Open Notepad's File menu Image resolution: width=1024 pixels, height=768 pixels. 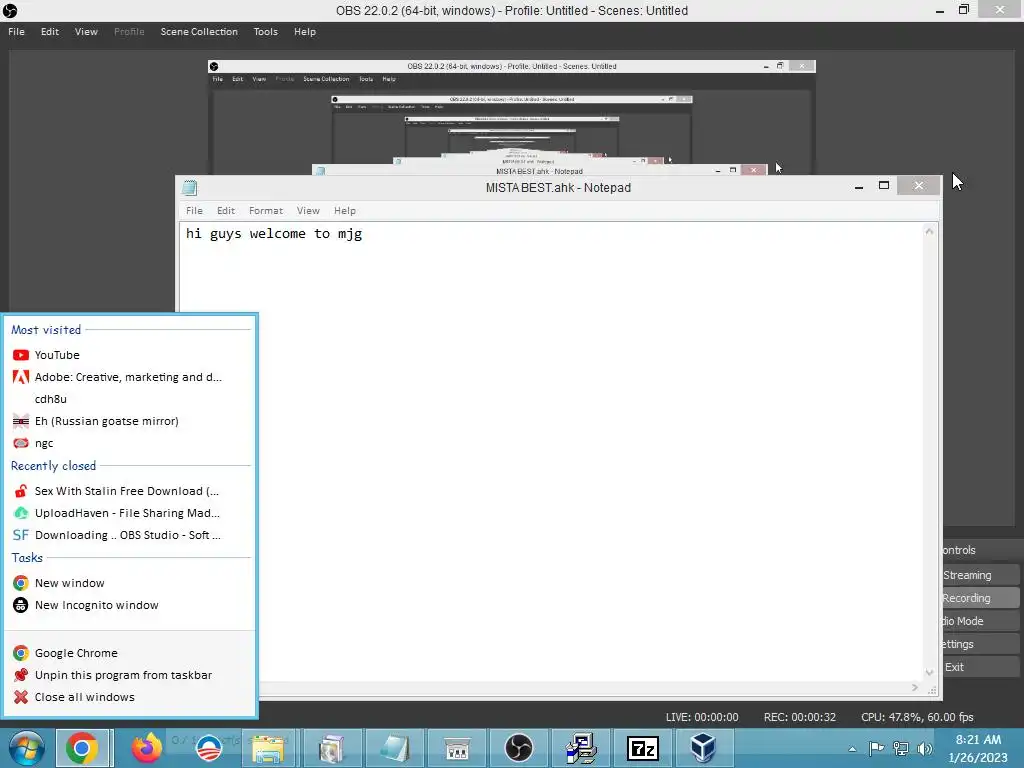pos(194,210)
